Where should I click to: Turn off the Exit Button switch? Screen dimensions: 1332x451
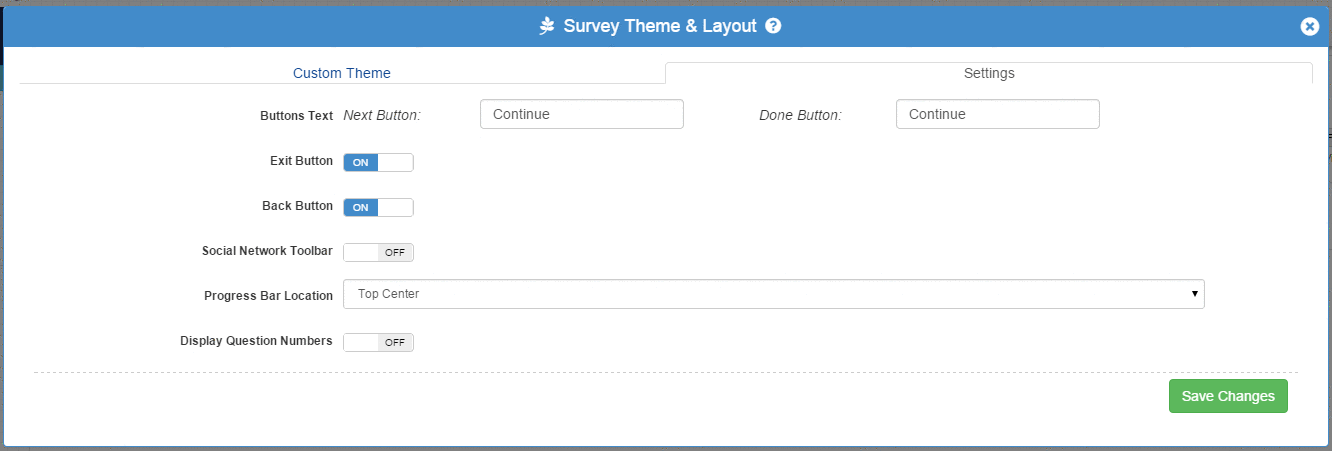[x=378, y=162]
